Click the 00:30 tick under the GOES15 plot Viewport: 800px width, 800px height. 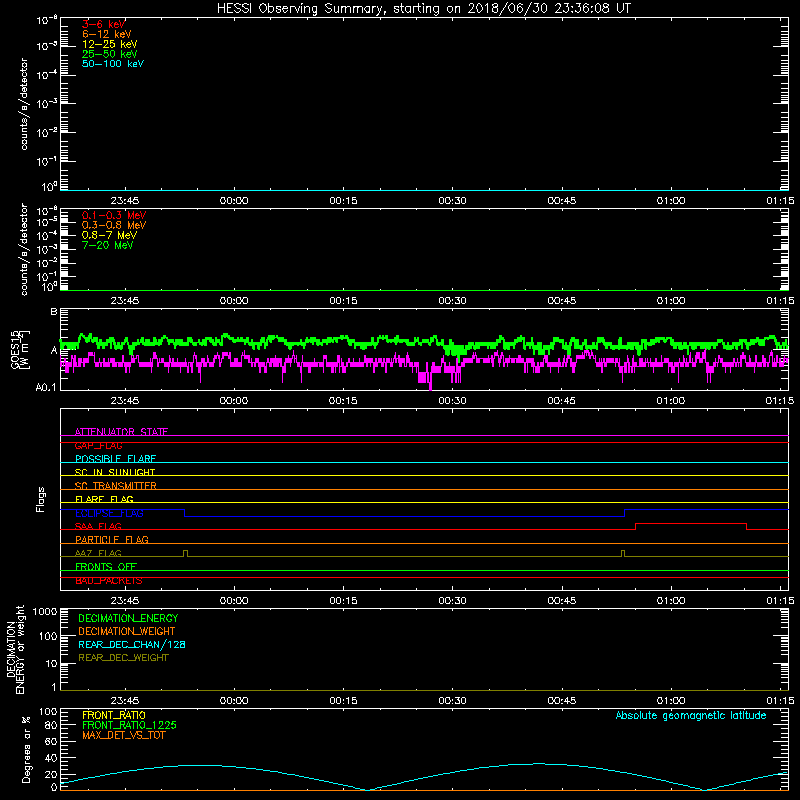coord(452,401)
